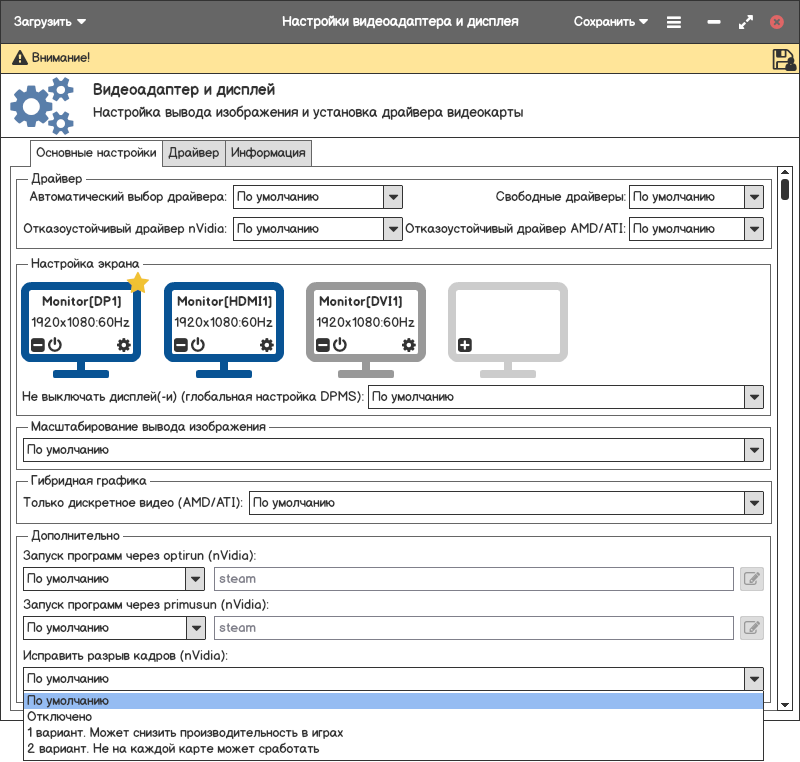Switch to the Драйвер tab

(193, 153)
